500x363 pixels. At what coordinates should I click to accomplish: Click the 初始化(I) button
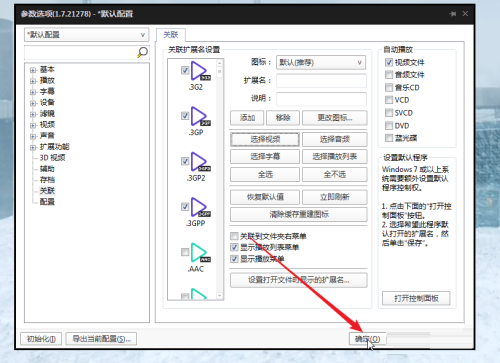[41, 339]
